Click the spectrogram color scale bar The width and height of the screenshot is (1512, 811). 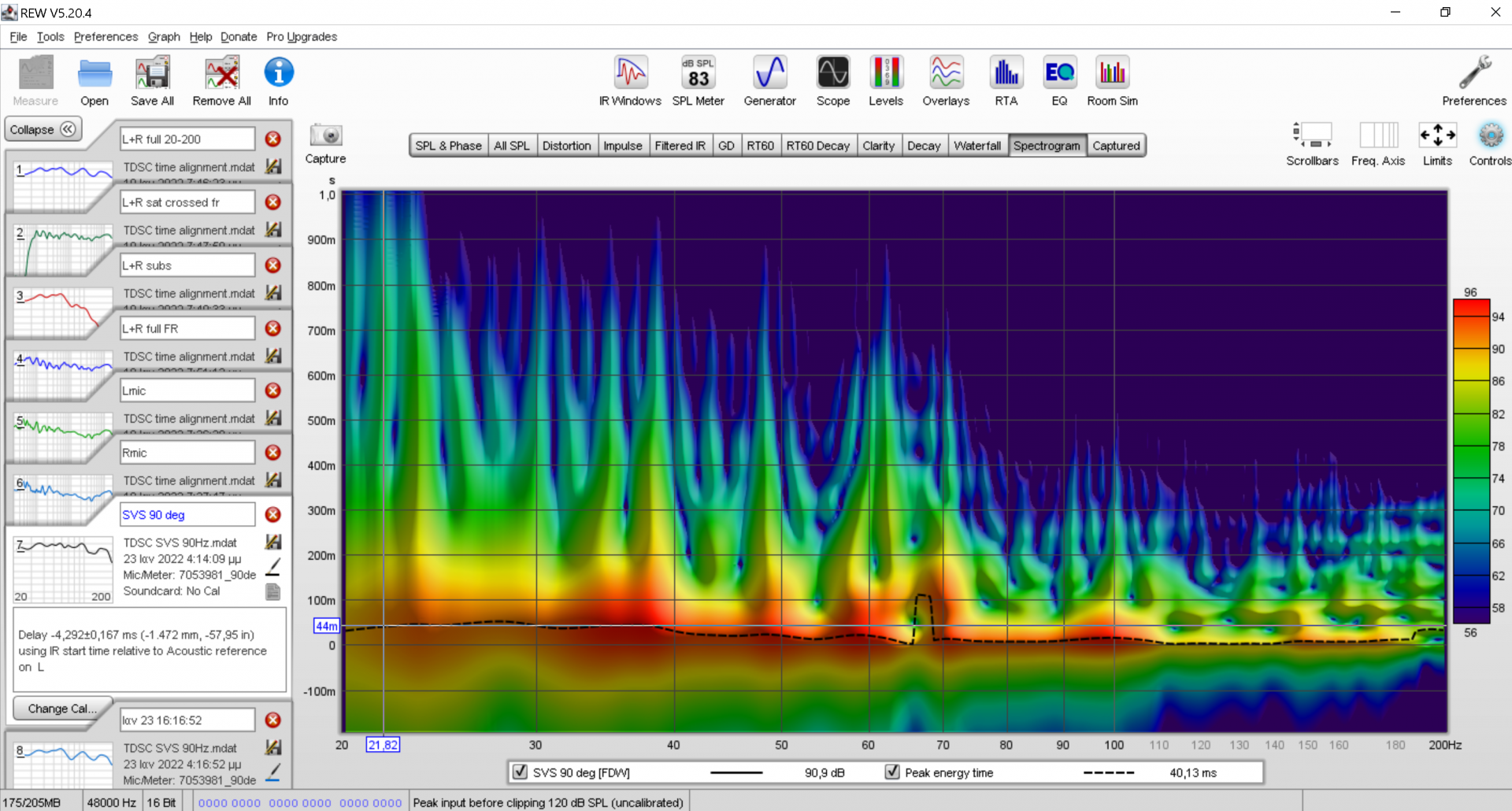tap(1471, 461)
